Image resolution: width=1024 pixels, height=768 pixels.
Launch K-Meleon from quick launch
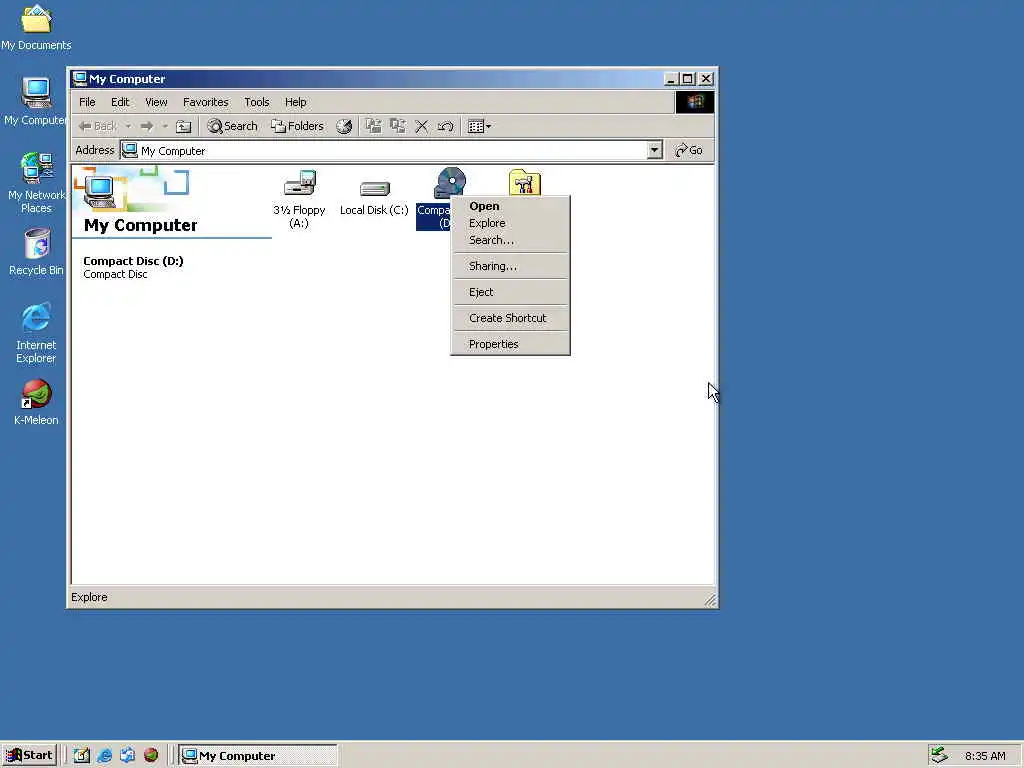point(151,756)
